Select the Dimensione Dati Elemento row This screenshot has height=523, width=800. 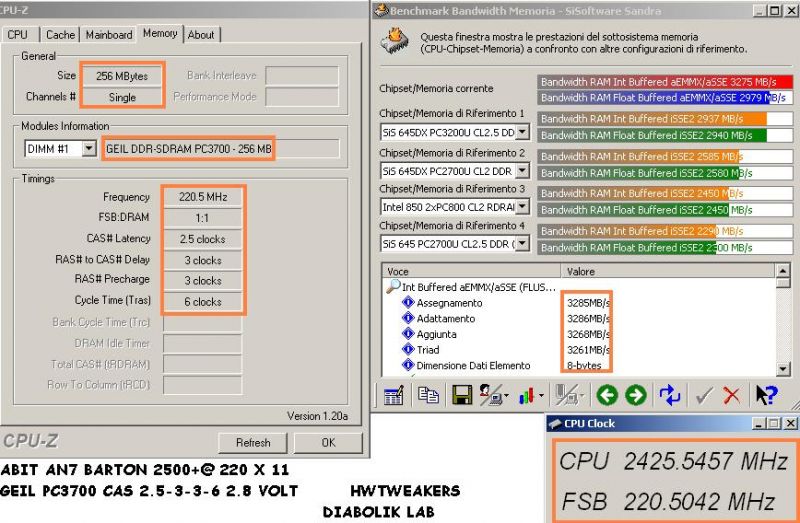[579, 365]
